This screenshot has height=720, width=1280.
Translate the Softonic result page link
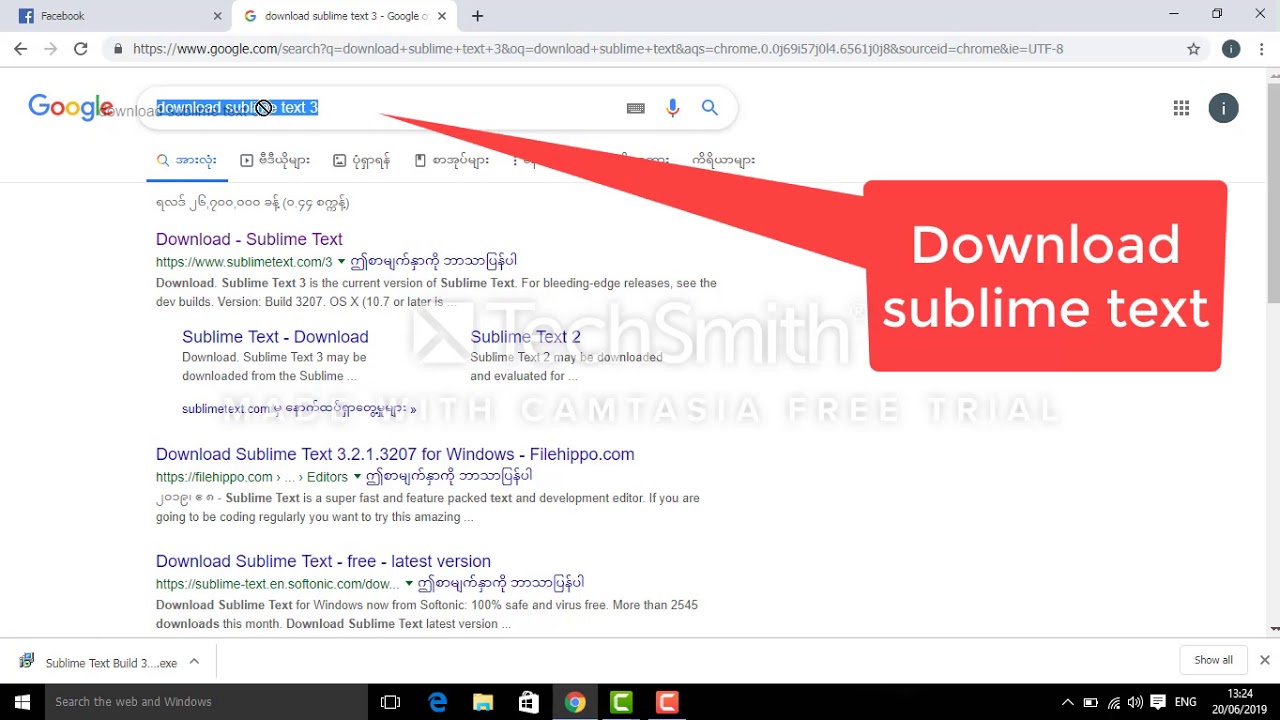coord(501,583)
